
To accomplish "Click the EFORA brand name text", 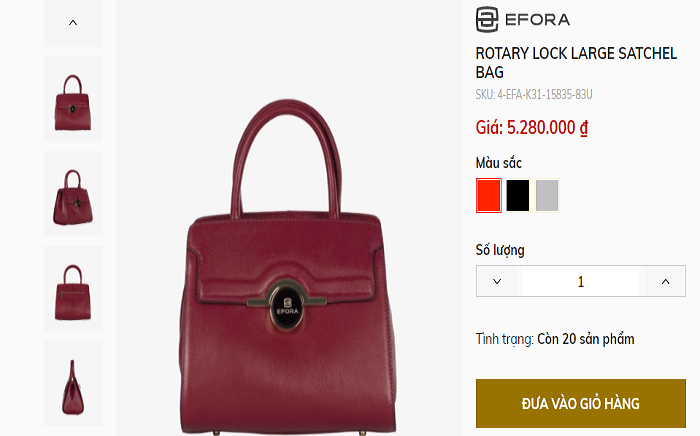I will (x=538, y=20).
